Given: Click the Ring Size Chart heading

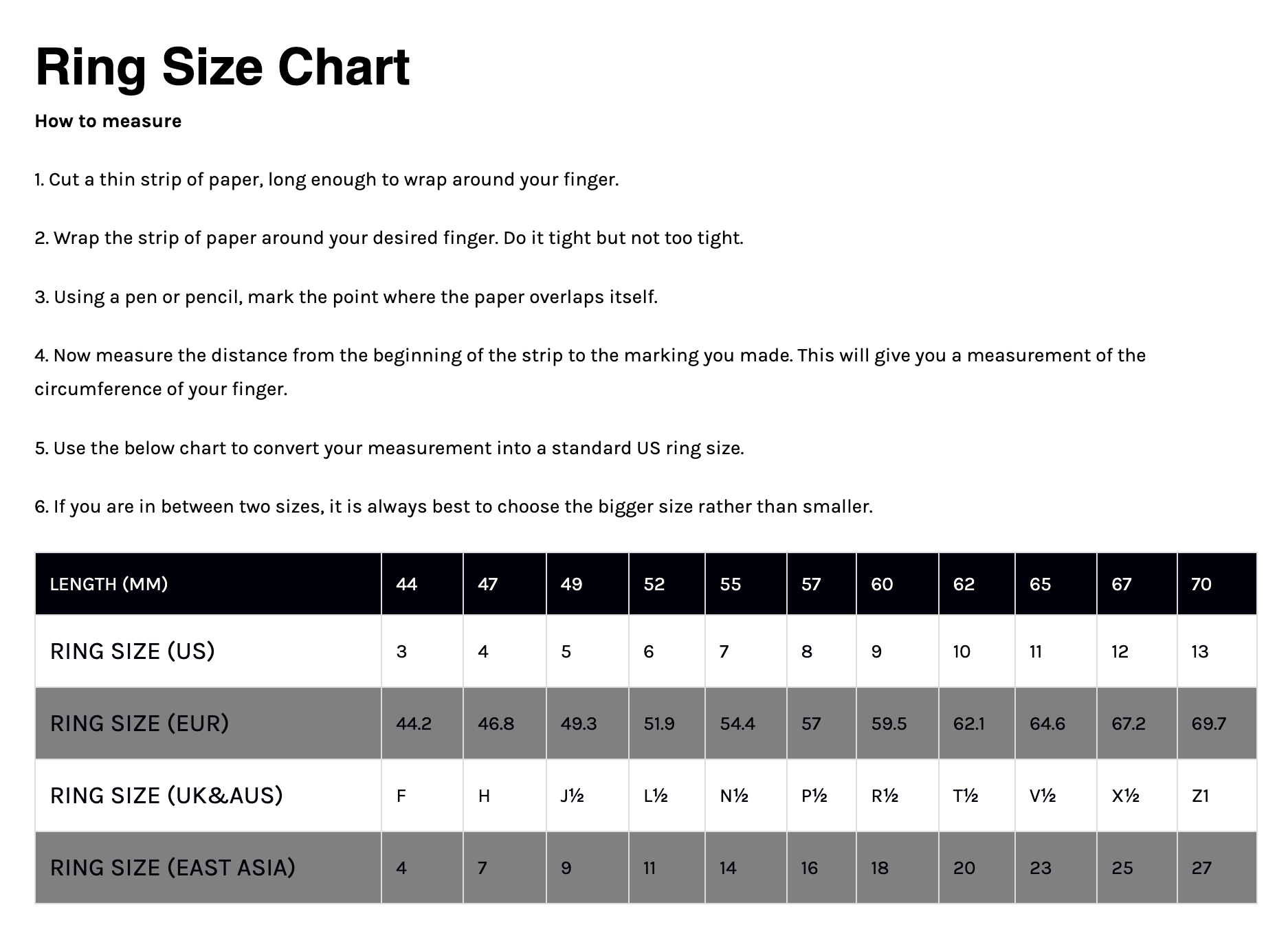Looking at the screenshot, I should (x=222, y=67).
